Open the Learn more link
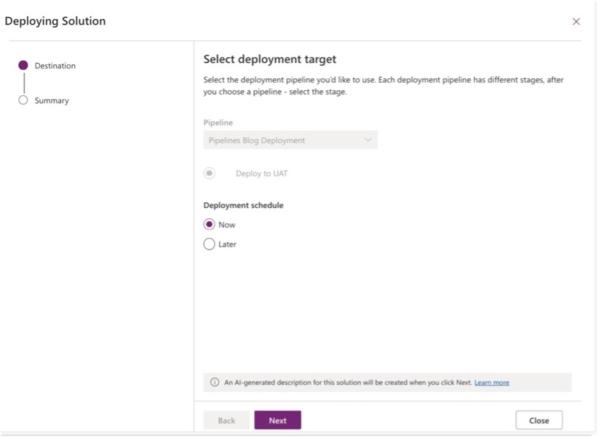 (x=492, y=383)
